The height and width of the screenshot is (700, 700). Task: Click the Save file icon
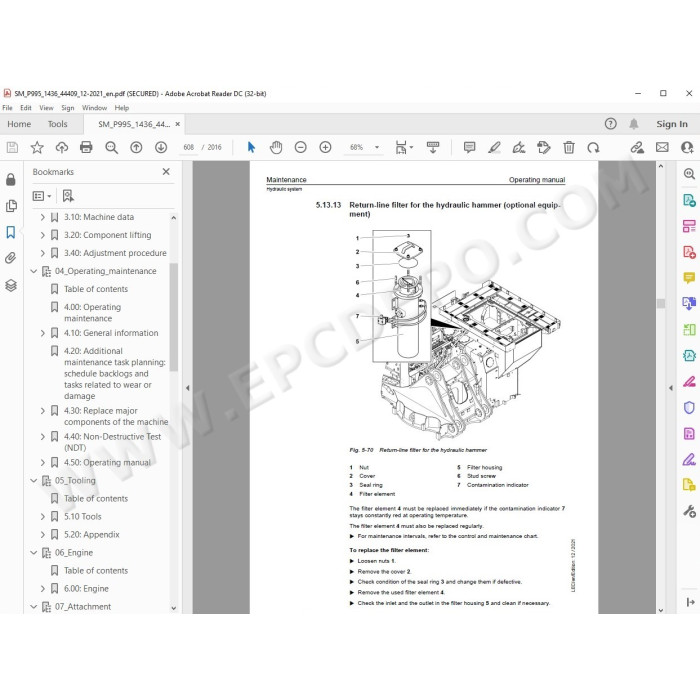pyautogui.click(x=12, y=147)
